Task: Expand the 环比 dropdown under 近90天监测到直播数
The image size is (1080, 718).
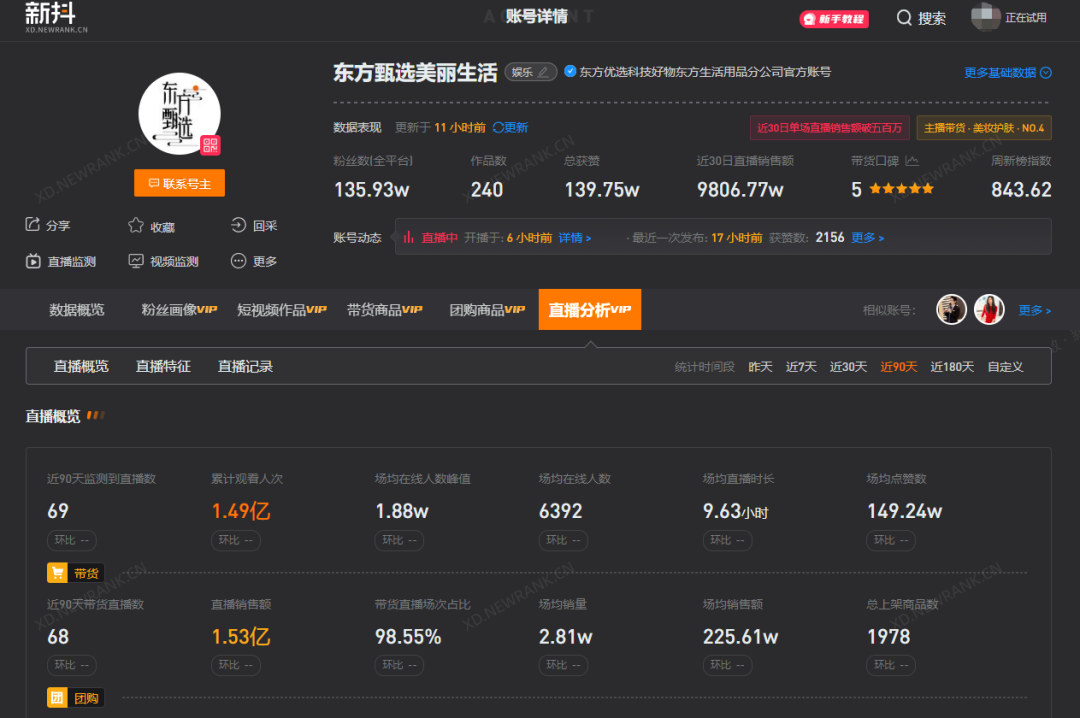Action: (71, 540)
